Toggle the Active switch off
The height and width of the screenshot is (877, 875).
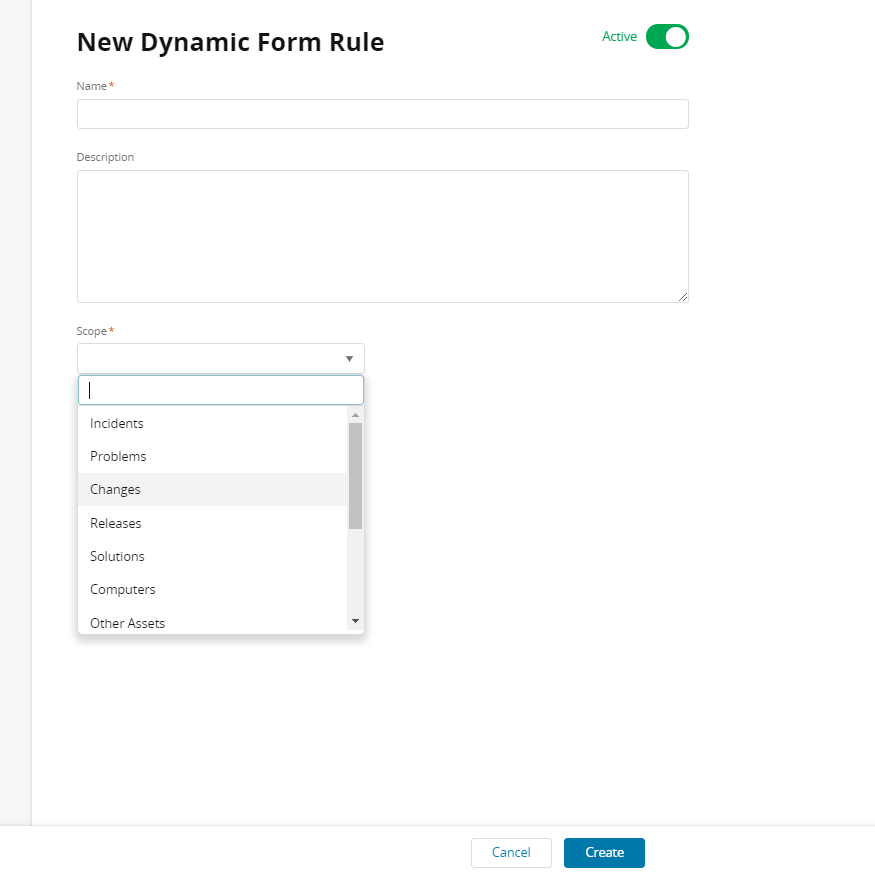click(667, 37)
